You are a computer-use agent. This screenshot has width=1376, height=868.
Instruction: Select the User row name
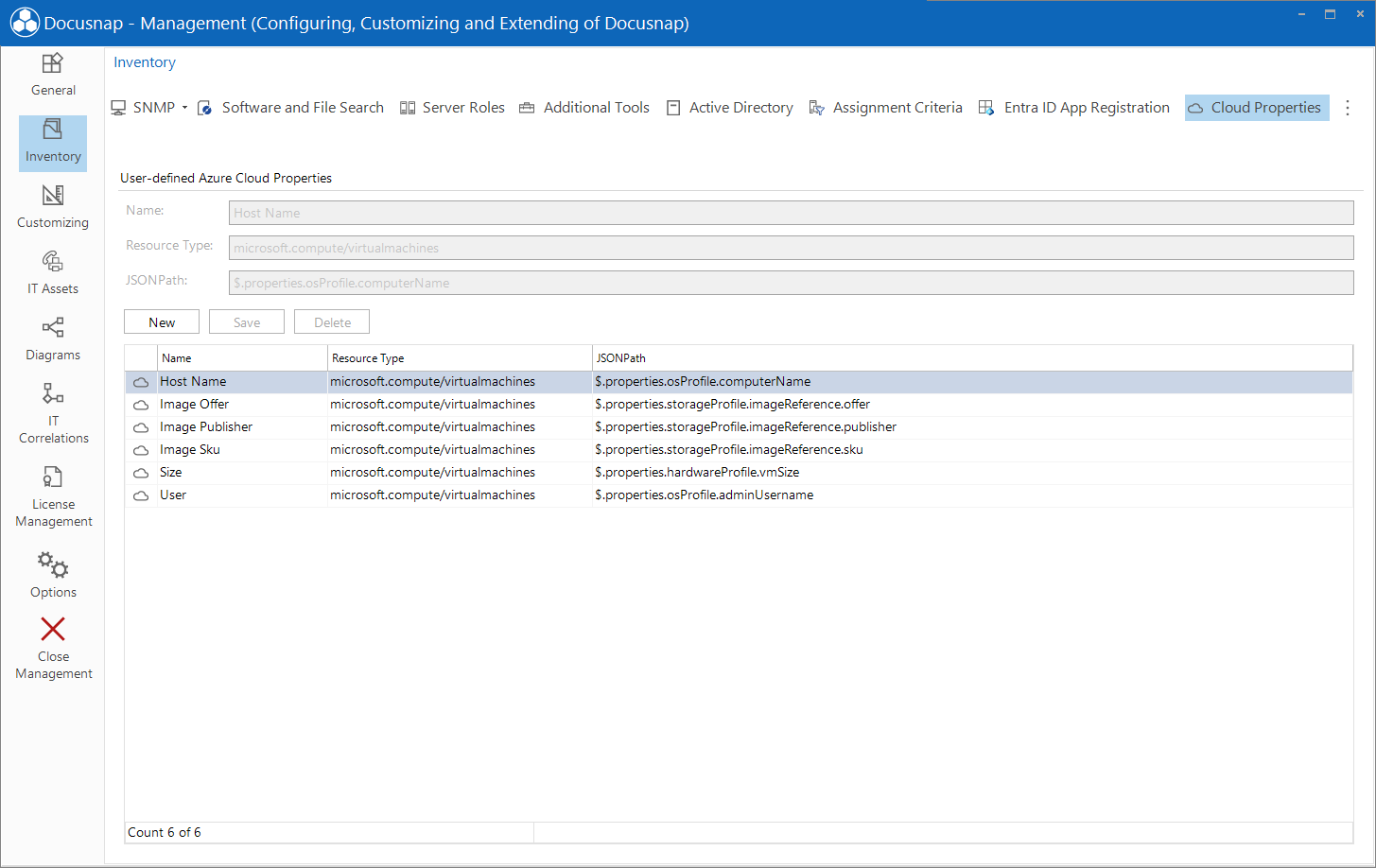(173, 495)
